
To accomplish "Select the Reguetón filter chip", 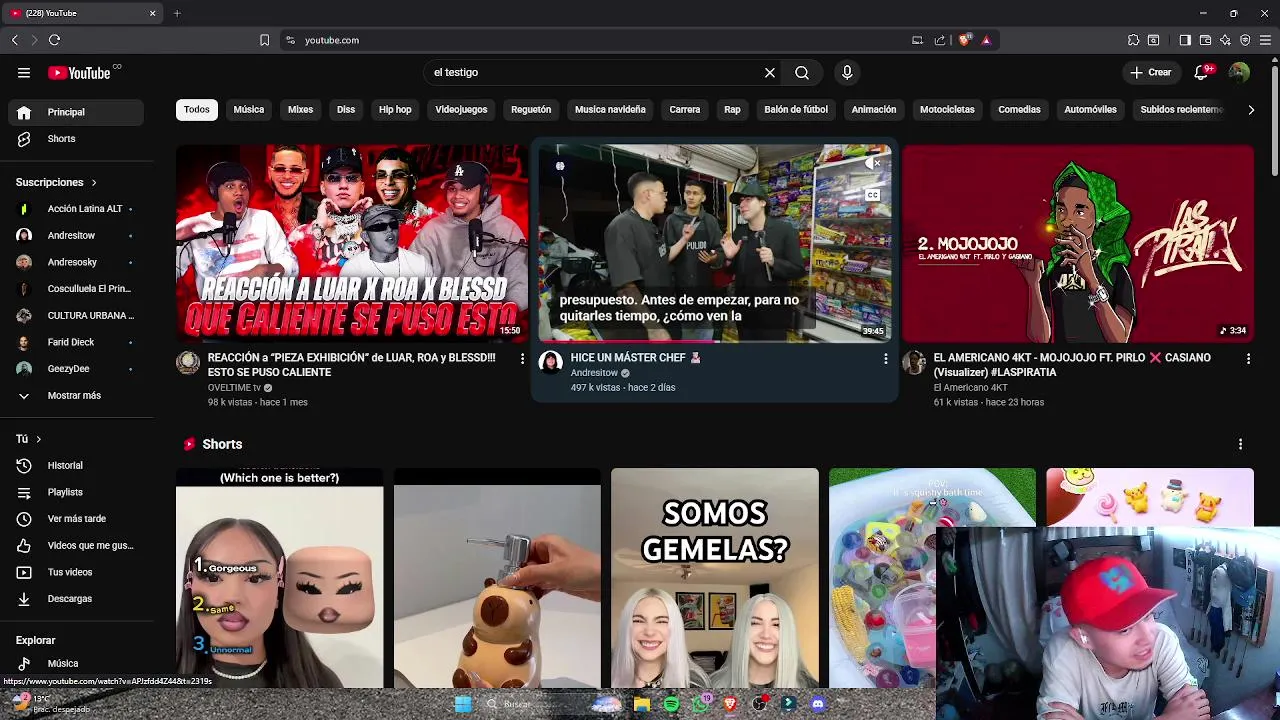I will point(531,109).
